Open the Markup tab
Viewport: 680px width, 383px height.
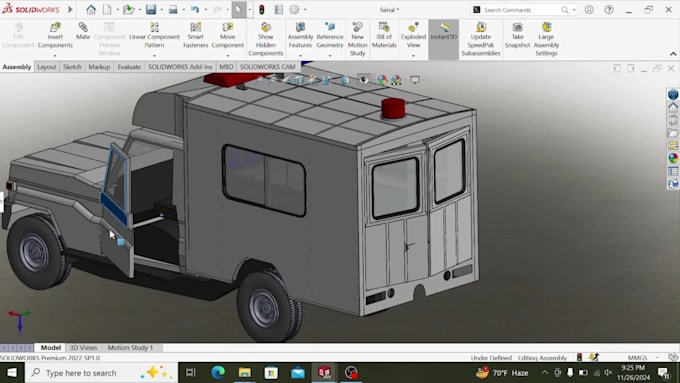point(99,67)
